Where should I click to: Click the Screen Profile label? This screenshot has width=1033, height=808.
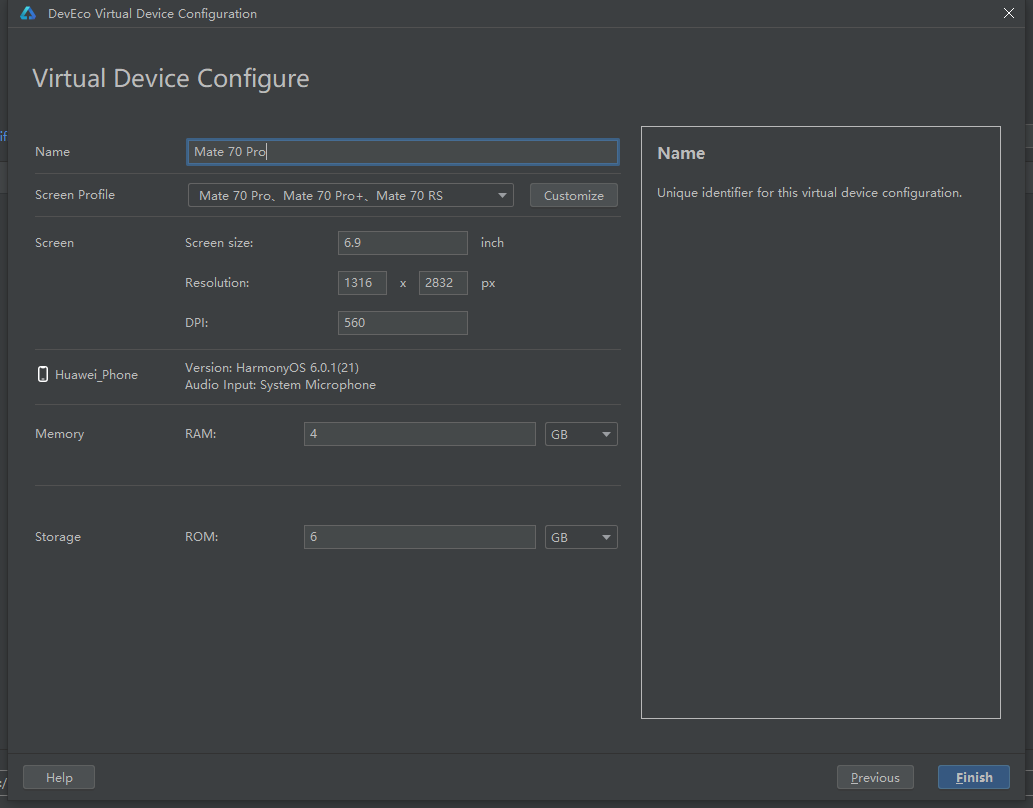pos(74,194)
